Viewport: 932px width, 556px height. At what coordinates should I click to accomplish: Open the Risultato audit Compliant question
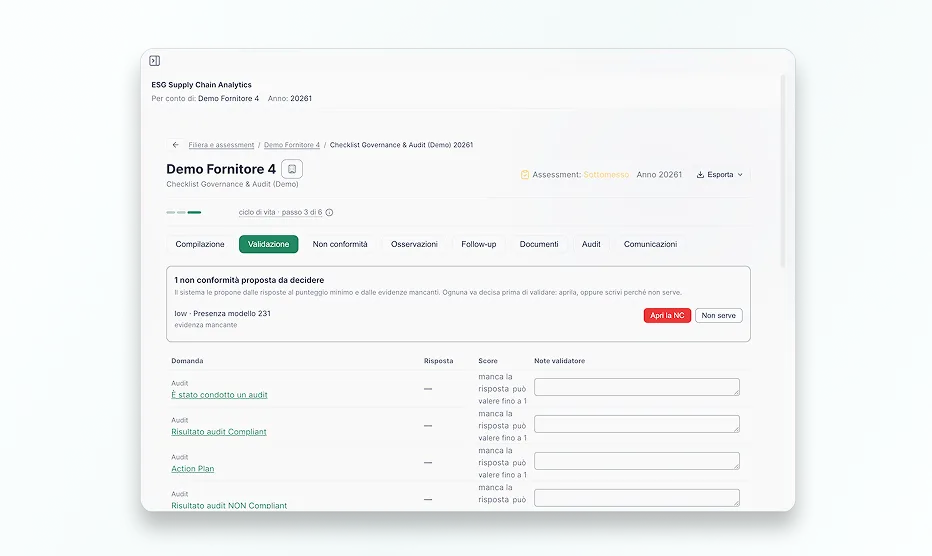[x=219, y=432]
